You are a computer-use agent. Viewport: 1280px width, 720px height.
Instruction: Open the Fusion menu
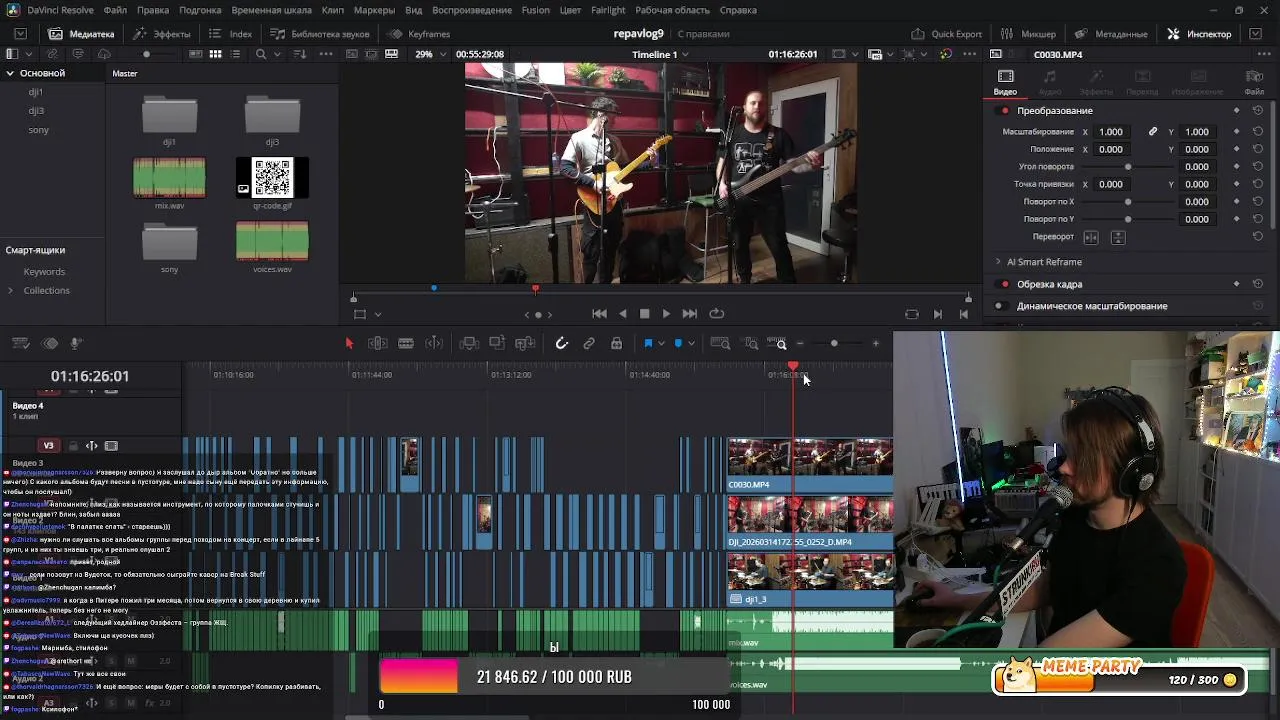[535, 10]
